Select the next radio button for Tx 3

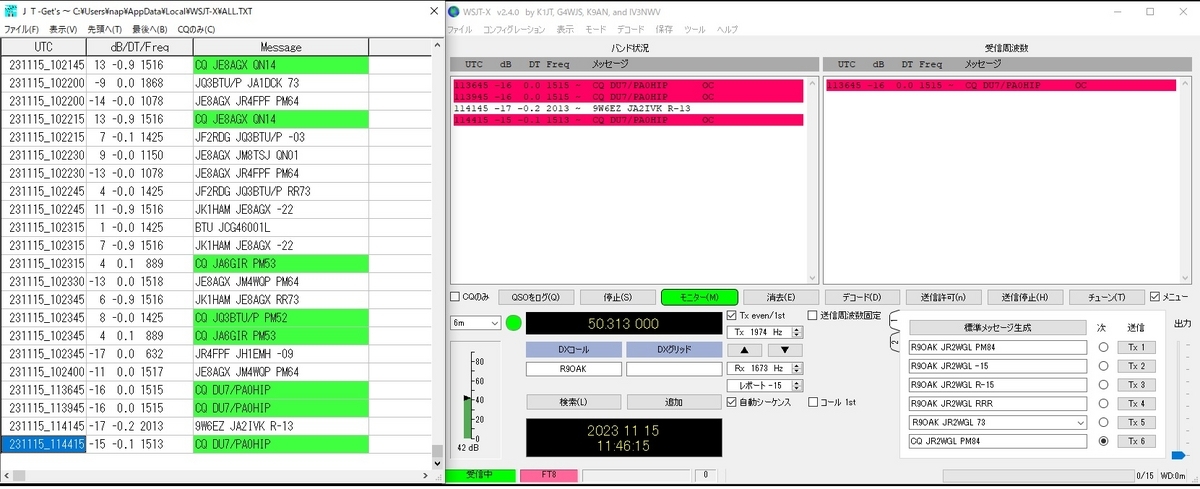click(x=1102, y=385)
